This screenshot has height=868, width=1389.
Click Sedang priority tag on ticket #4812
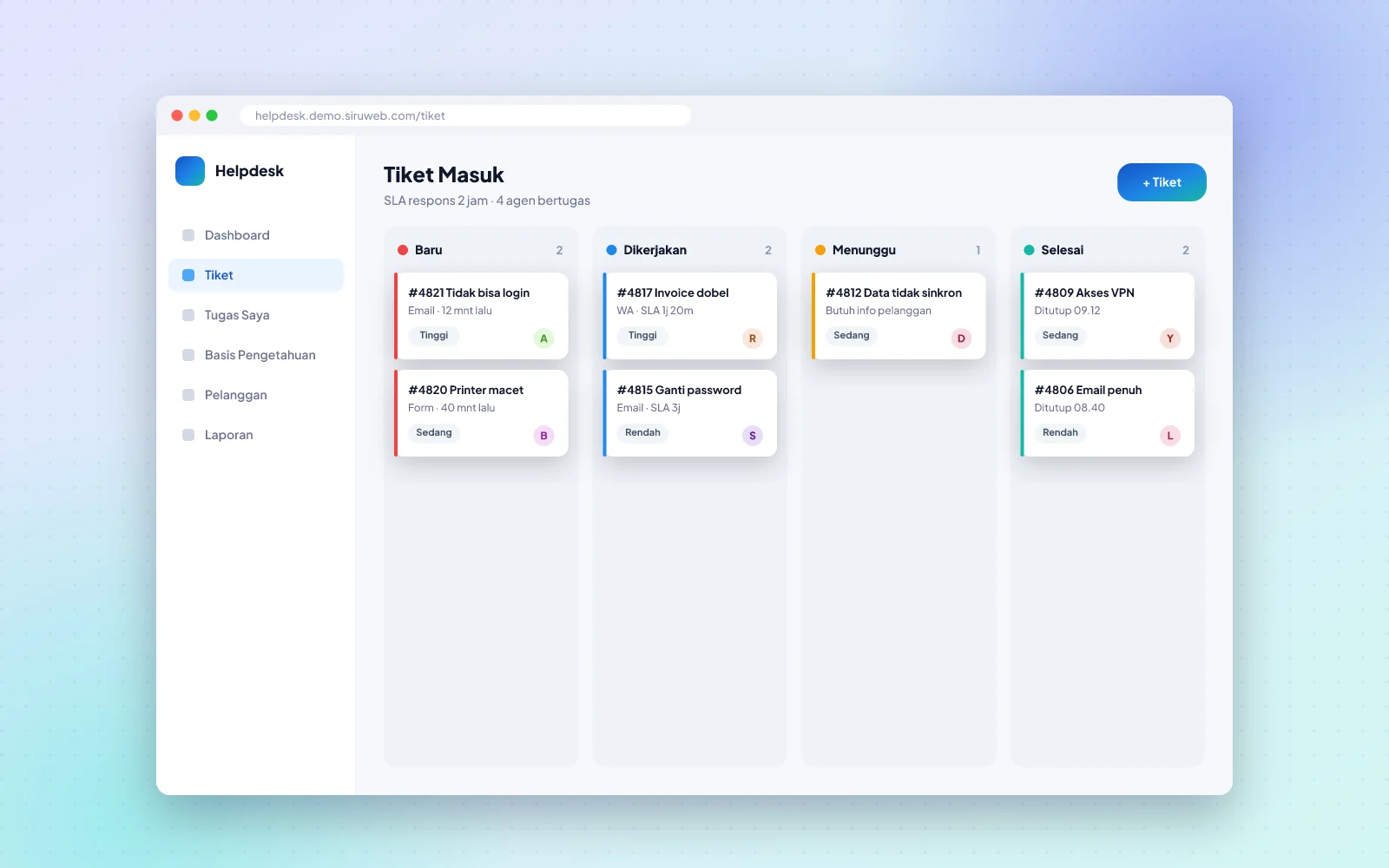[852, 336]
